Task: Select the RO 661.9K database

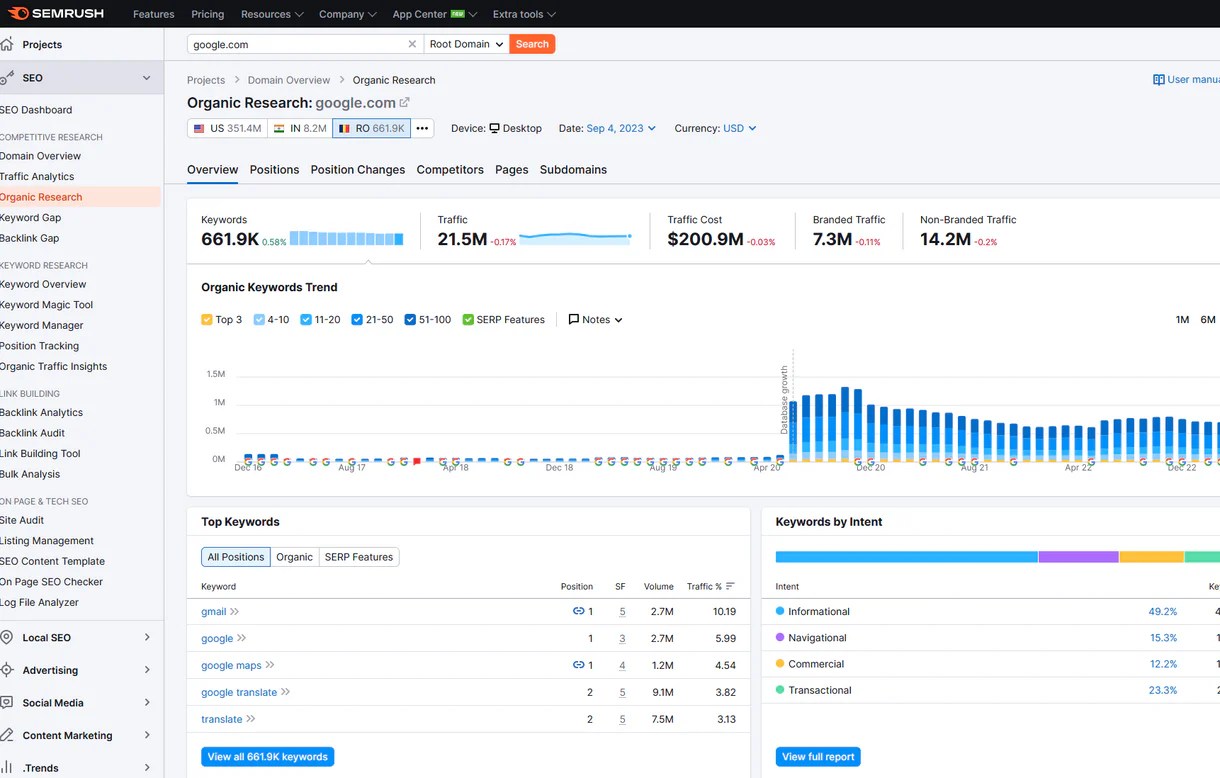Action: [371, 128]
